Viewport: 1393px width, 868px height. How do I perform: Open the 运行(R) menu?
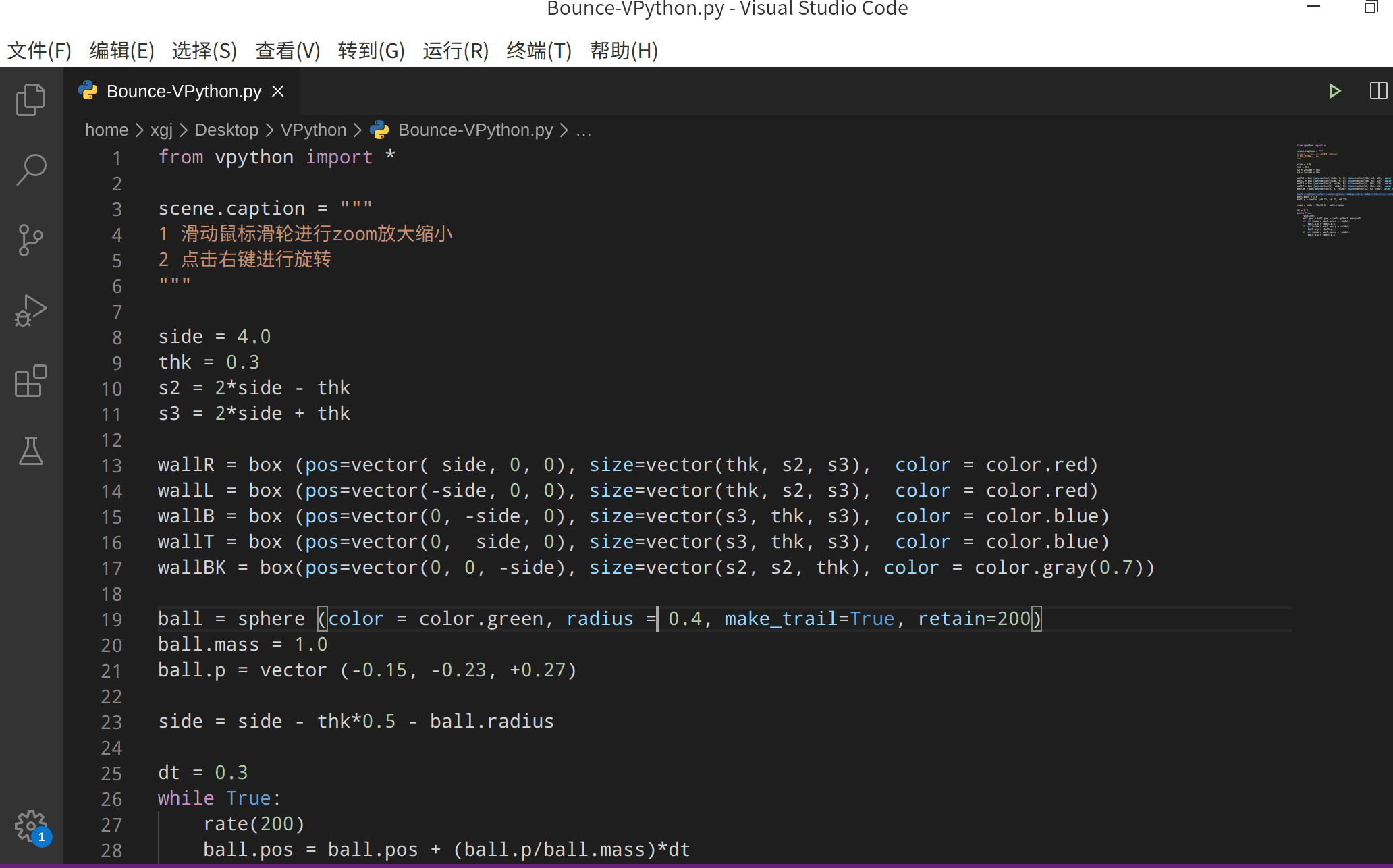point(456,51)
